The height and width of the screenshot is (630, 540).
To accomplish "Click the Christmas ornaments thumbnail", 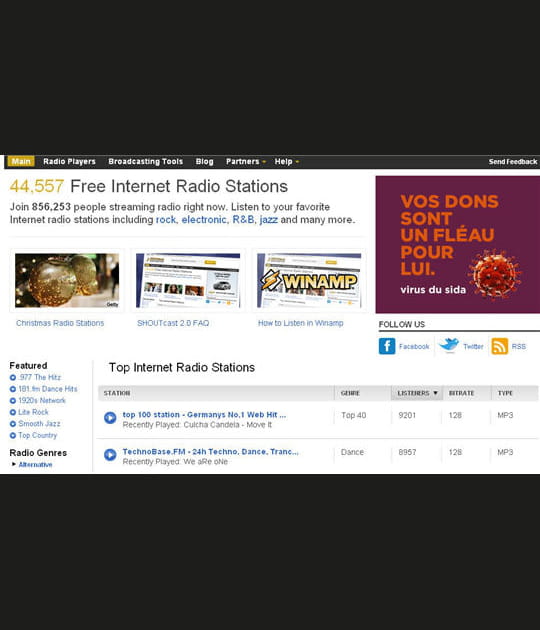I will pyautogui.click(x=67, y=280).
